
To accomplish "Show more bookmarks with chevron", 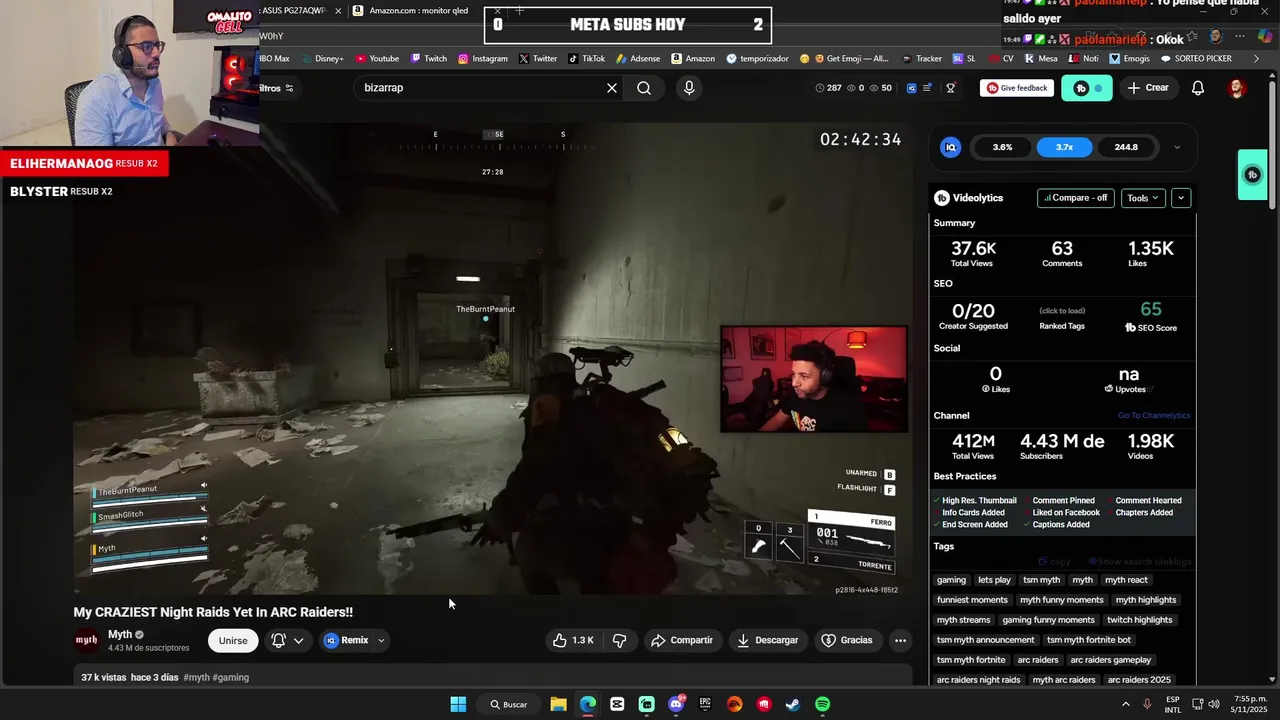I will pos(1257,59).
